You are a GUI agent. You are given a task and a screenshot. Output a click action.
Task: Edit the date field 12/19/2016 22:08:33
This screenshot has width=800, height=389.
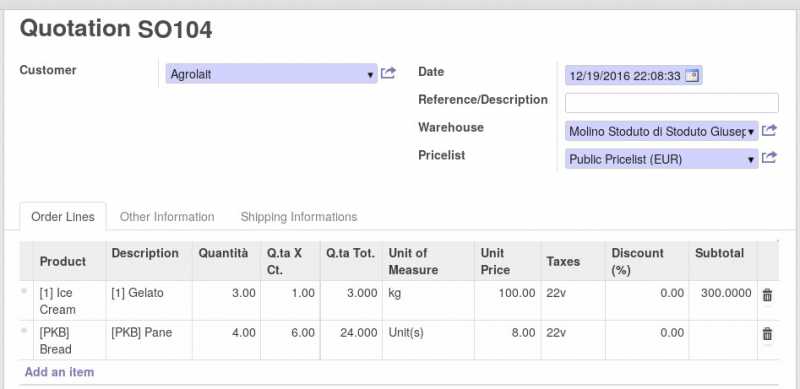624,76
